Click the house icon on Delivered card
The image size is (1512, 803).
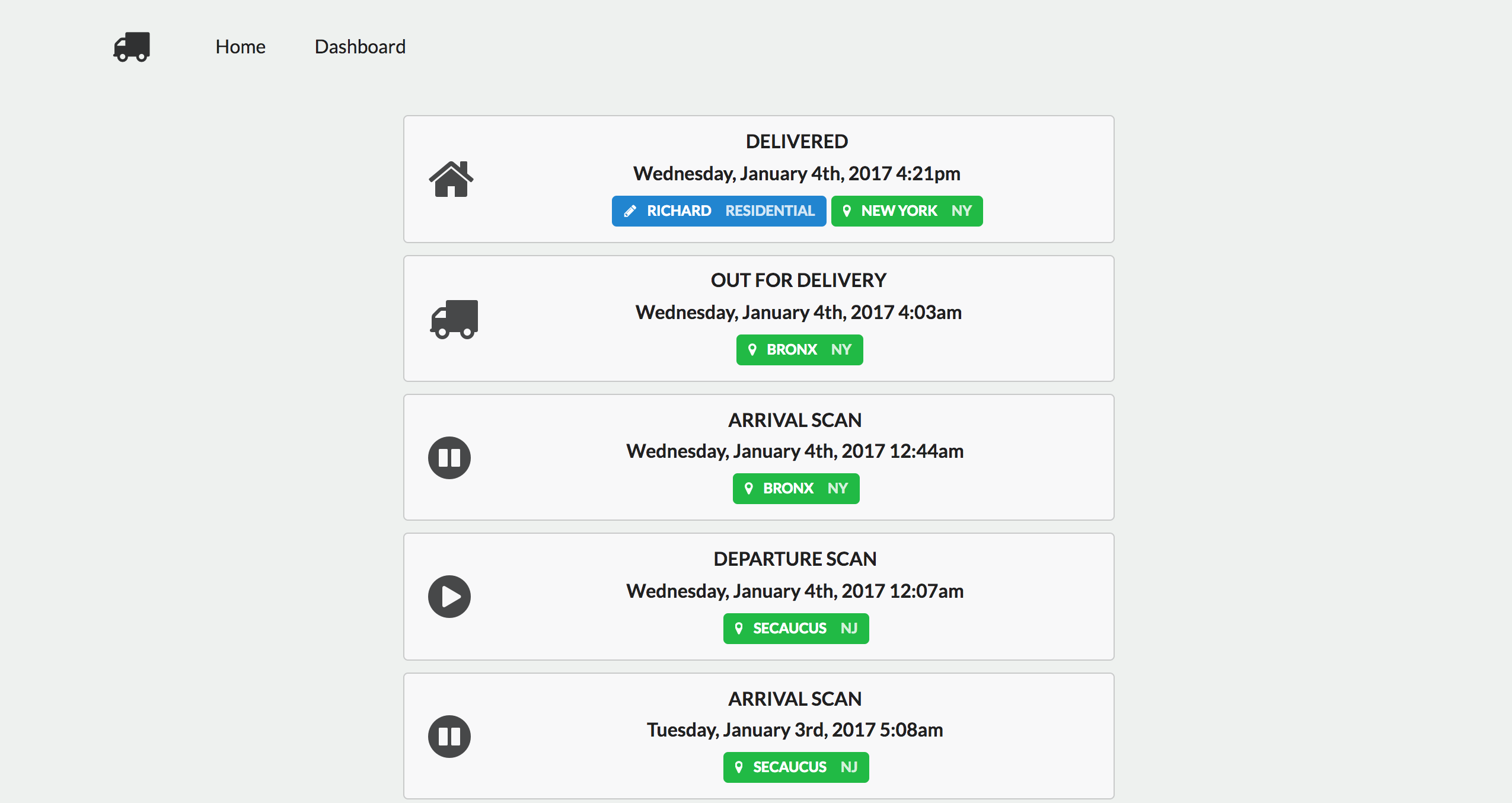pos(451,179)
